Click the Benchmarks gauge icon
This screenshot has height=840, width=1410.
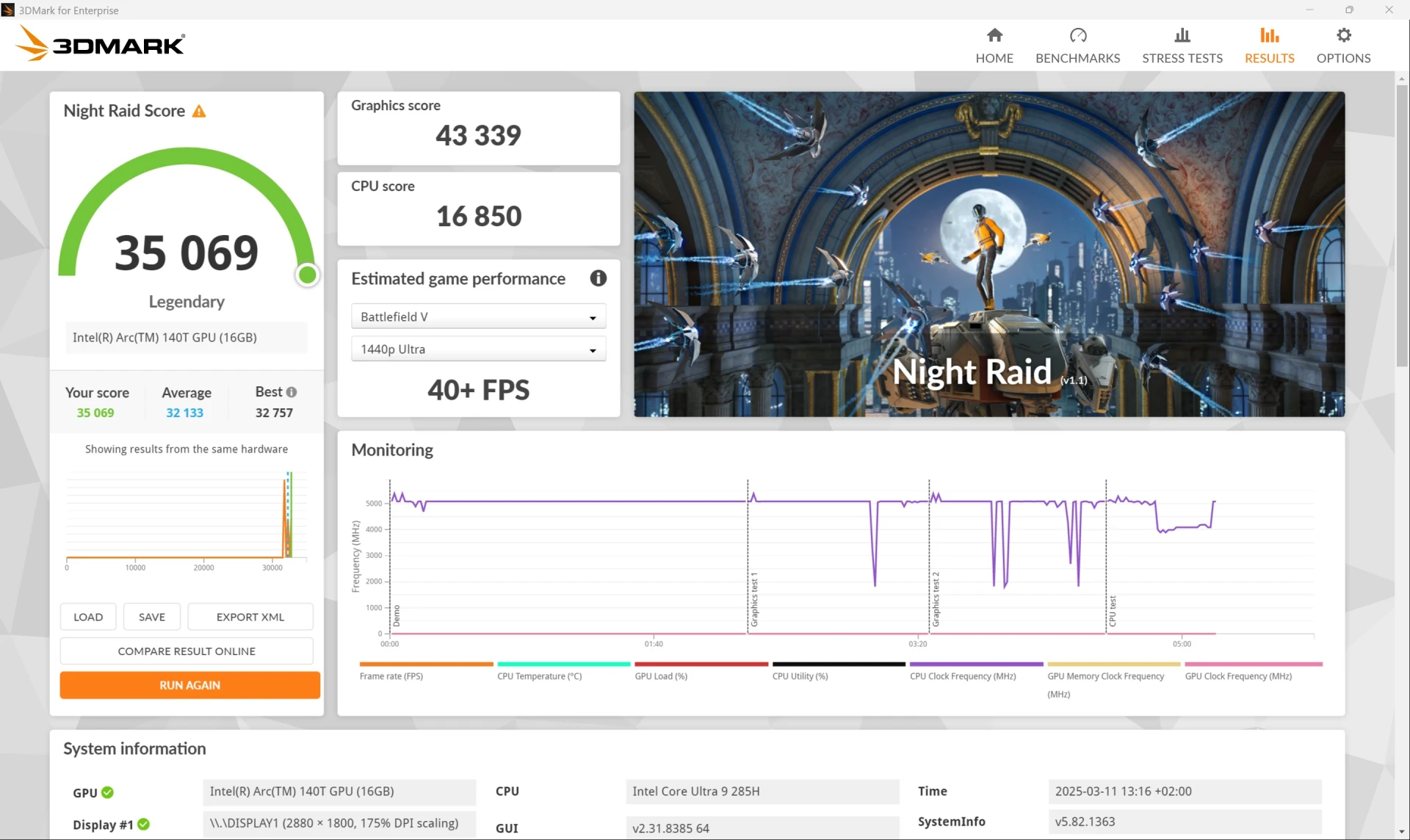1077,35
